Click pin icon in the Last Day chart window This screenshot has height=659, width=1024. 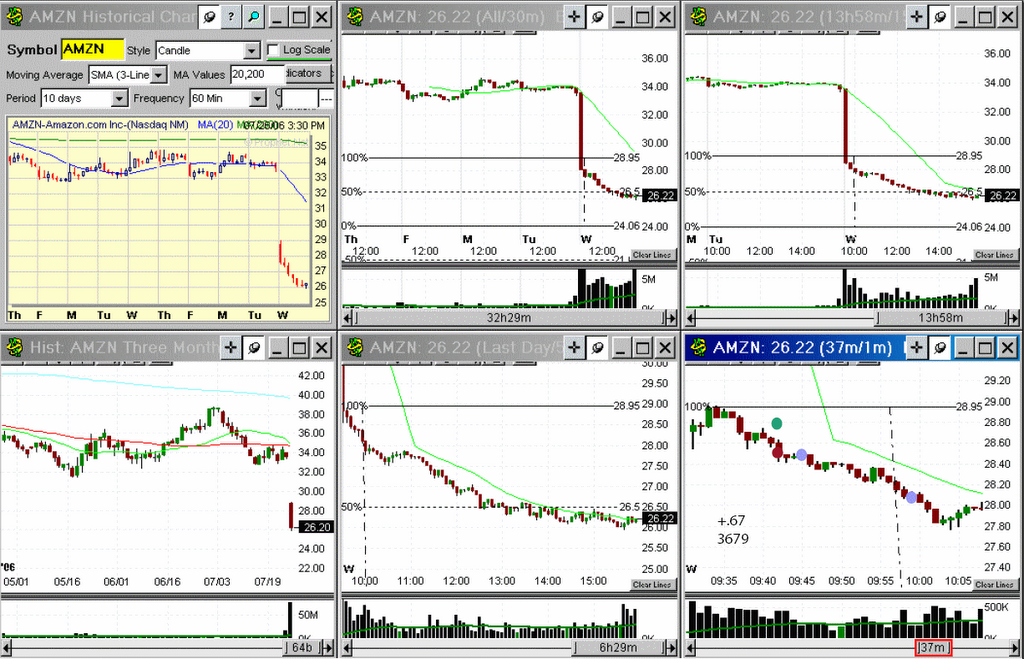point(597,347)
